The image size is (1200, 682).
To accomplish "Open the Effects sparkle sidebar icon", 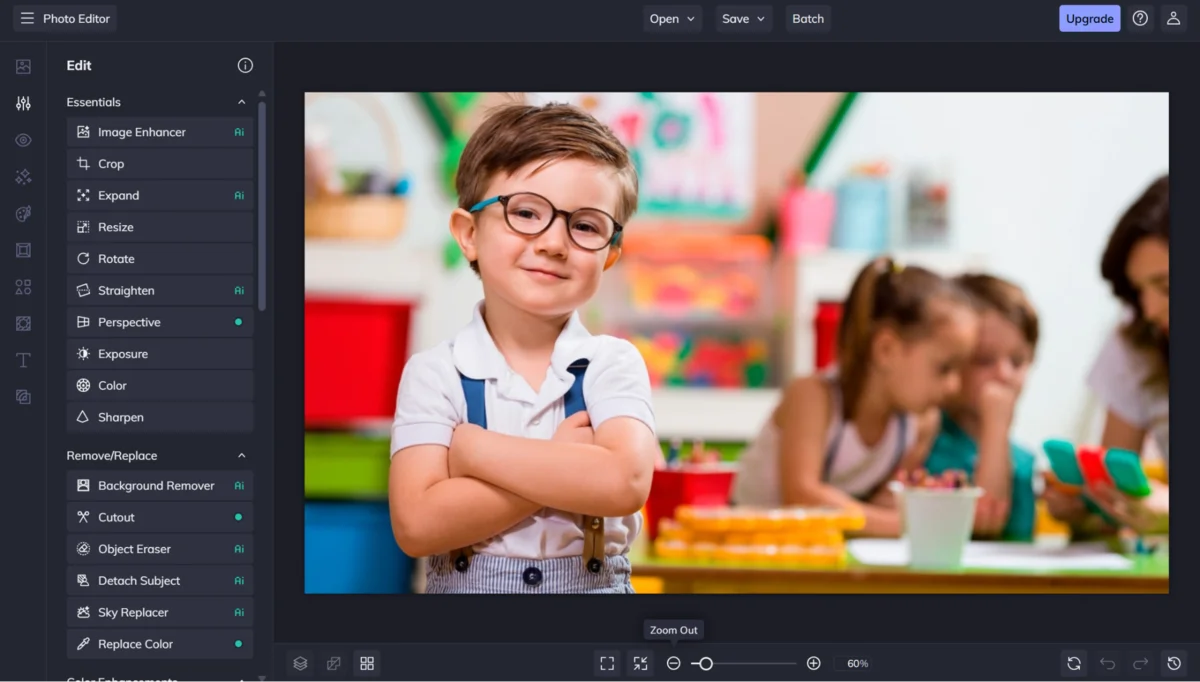I will coord(23,177).
